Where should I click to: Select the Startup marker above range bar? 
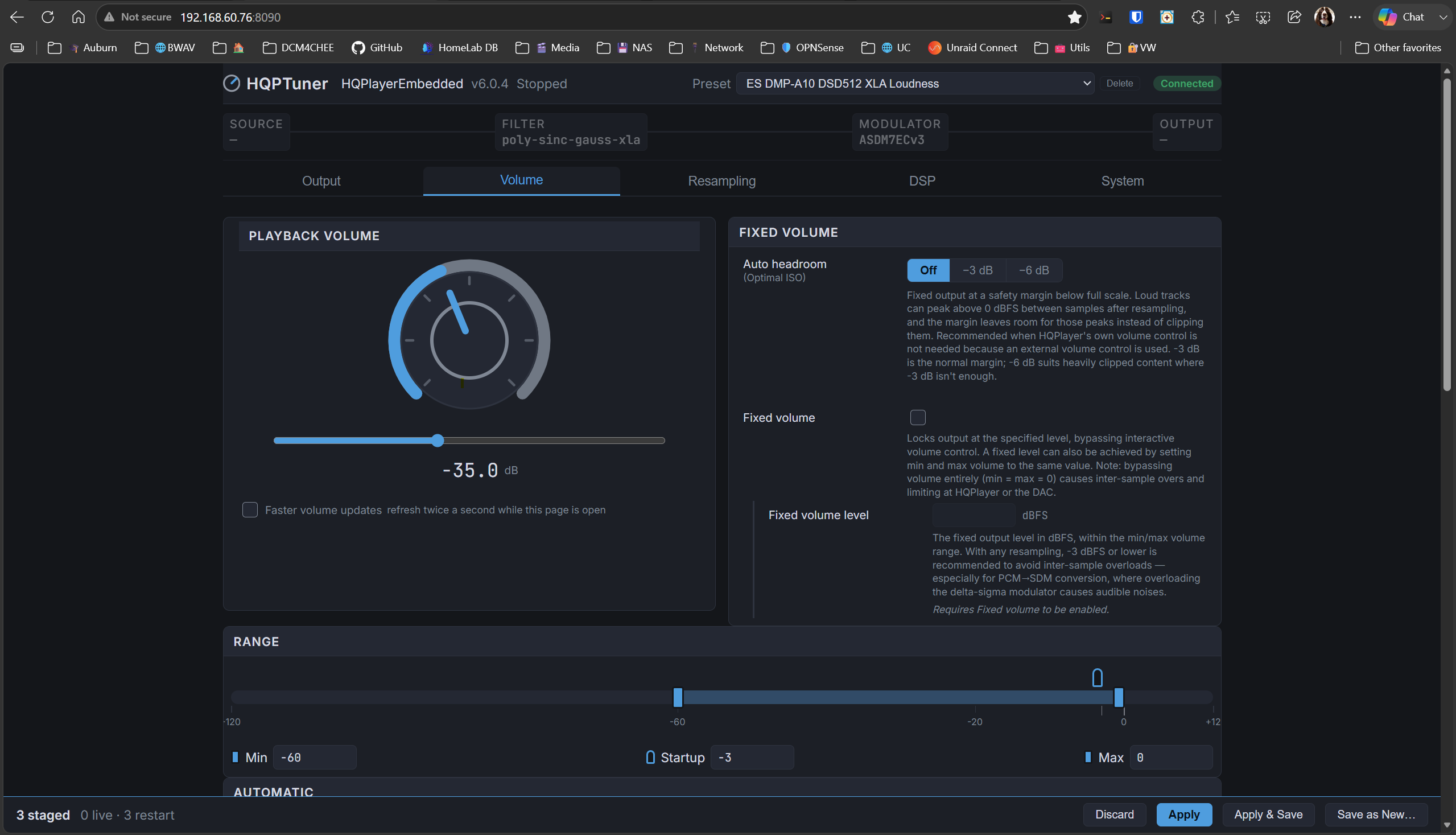(x=1097, y=677)
